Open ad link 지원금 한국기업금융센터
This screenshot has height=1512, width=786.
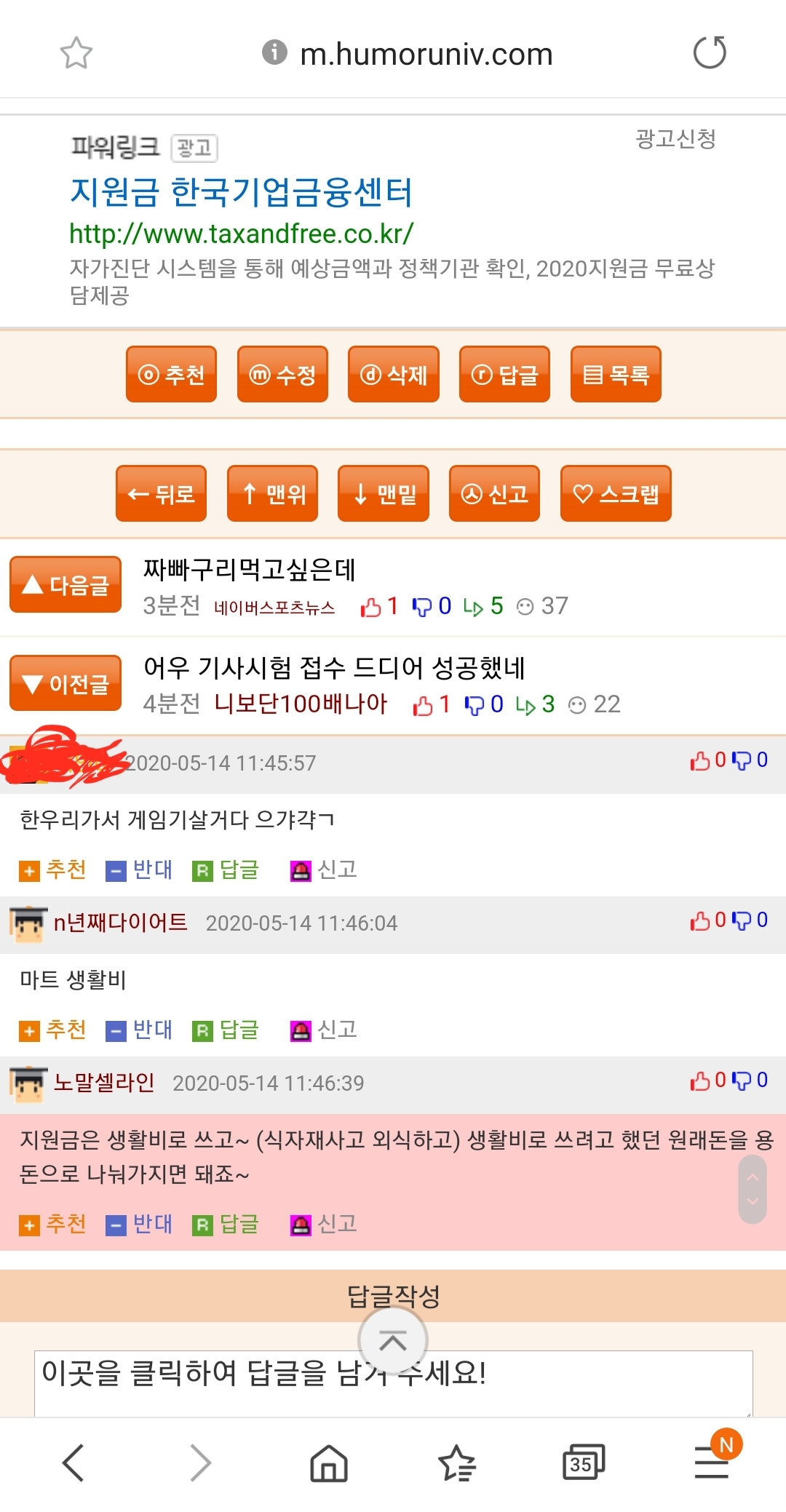point(241,192)
